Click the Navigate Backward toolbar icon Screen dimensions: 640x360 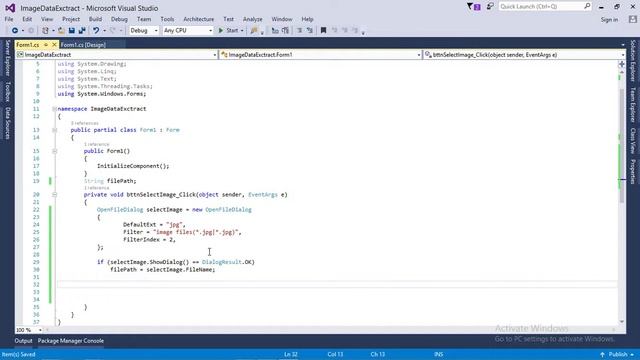pyautogui.click(x=15, y=31)
